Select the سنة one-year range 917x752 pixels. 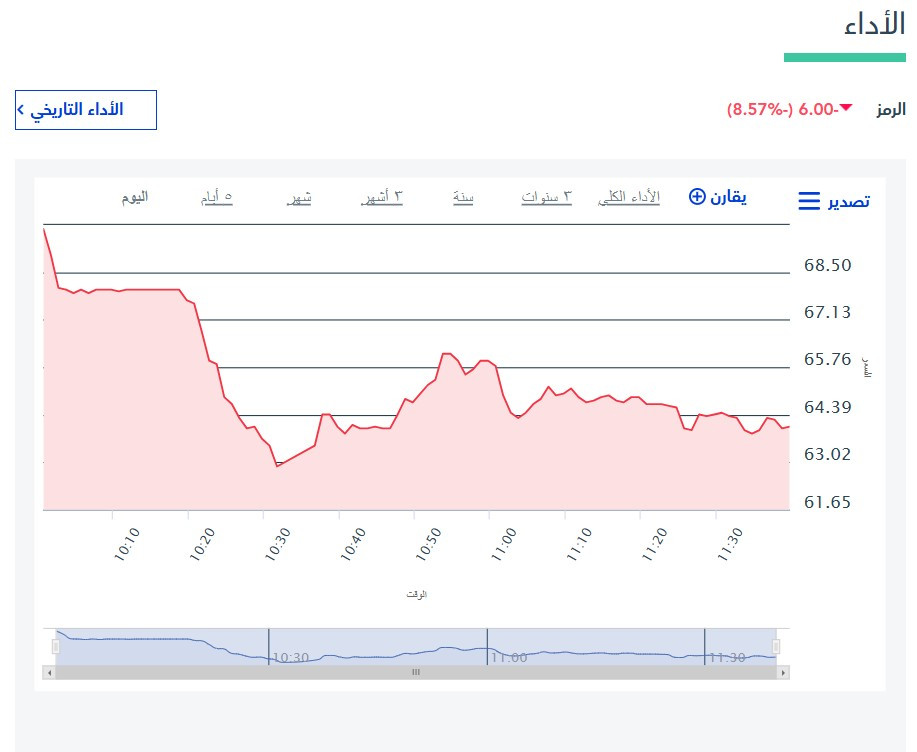463,198
